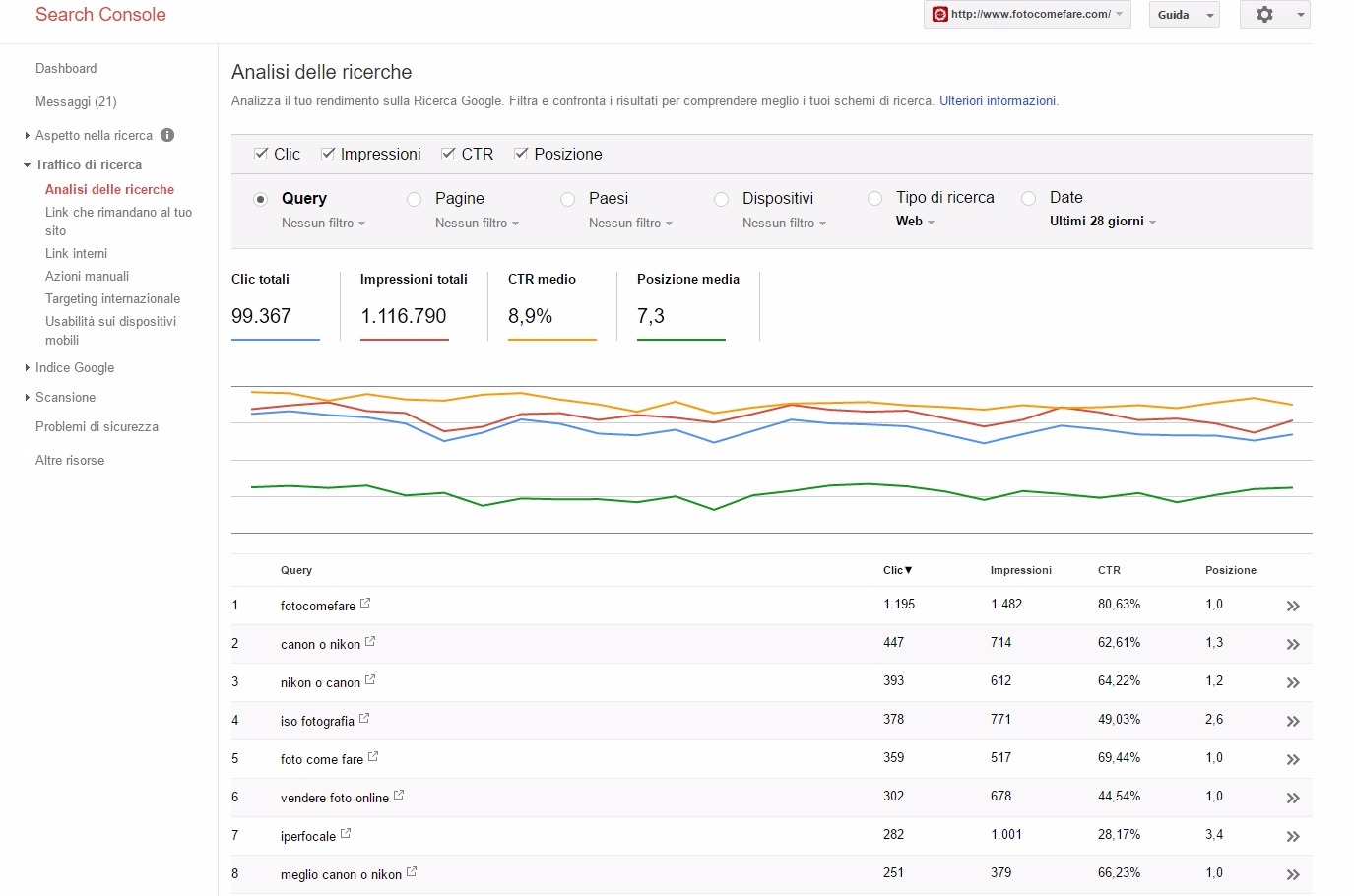Select the Tipo di ricerca radio button
Viewport: 1354px width, 896px height.
(x=874, y=198)
